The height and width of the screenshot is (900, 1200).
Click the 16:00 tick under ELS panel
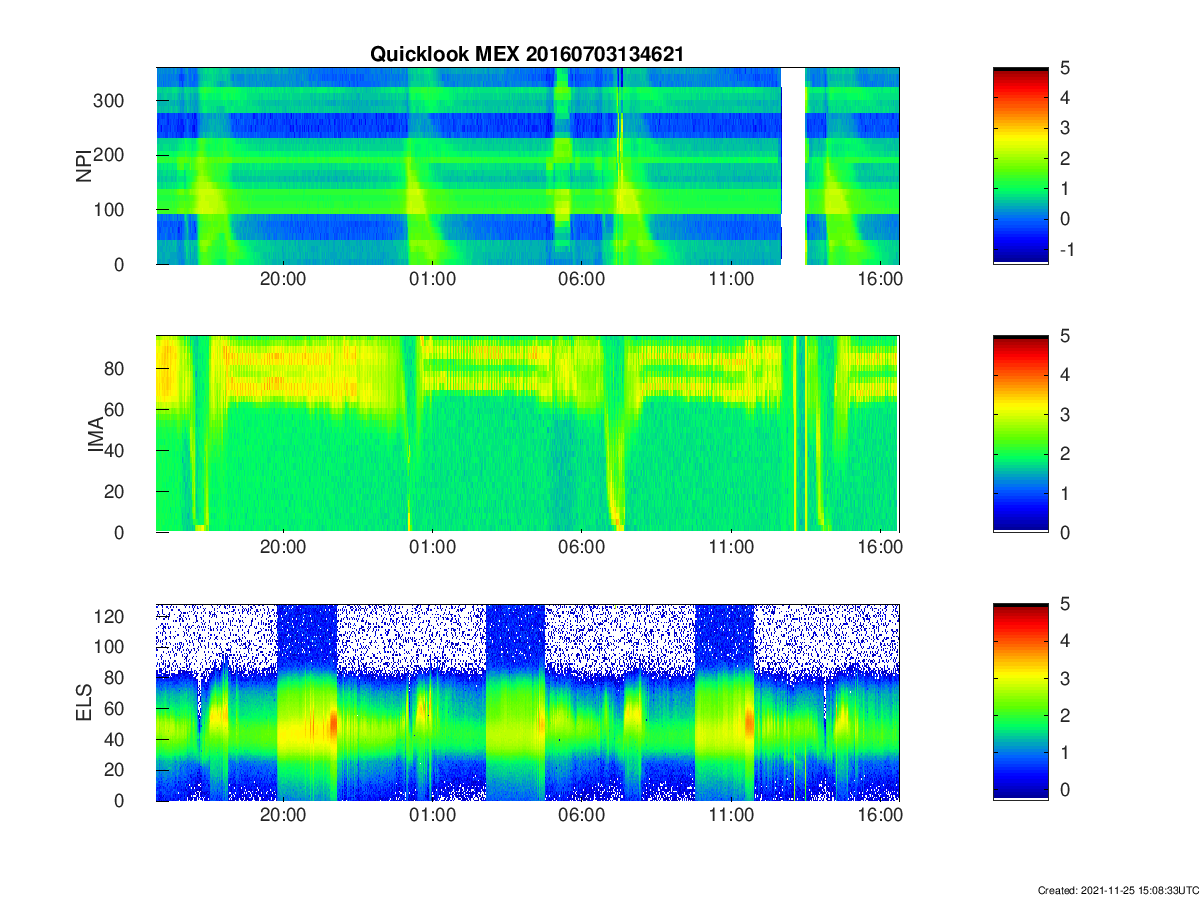click(x=880, y=816)
